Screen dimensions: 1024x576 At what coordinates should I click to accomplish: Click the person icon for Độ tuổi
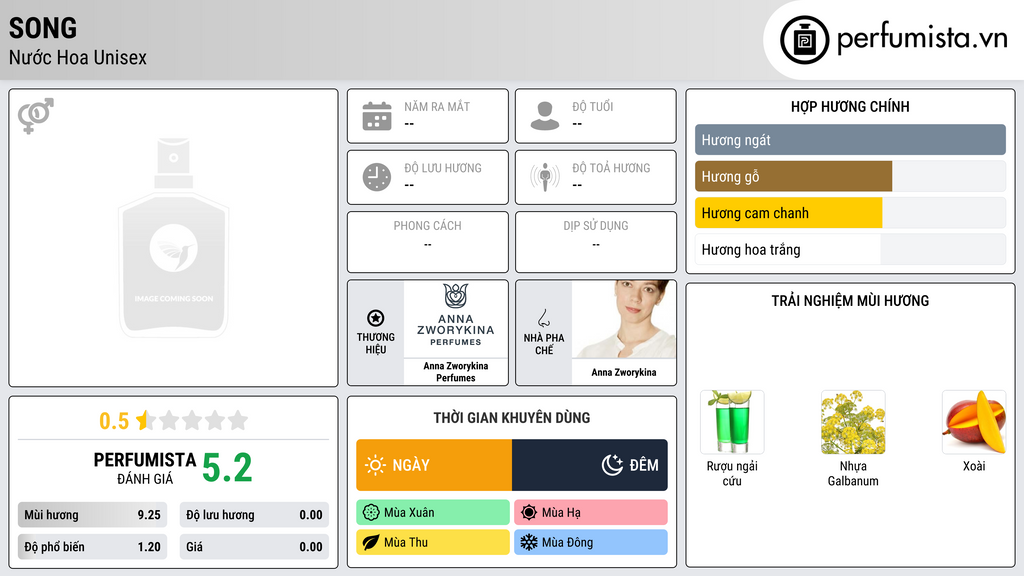(x=545, y=116)
